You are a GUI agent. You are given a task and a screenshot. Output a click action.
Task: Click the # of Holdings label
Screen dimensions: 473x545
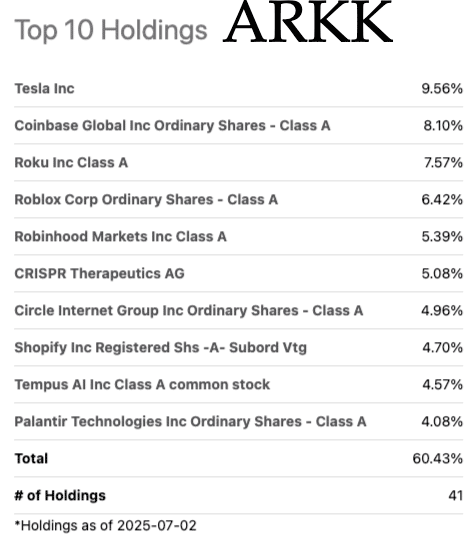click(x=60, y=495)
